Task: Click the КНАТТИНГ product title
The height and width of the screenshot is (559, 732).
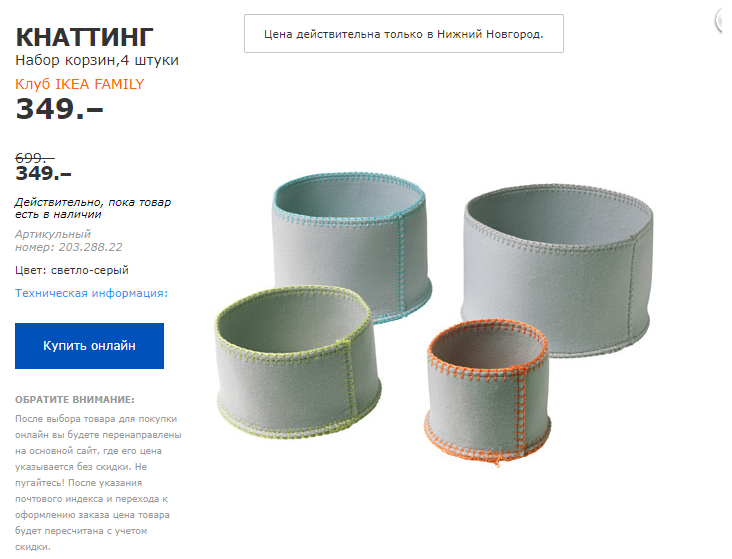Action: (x=84, y=37)
